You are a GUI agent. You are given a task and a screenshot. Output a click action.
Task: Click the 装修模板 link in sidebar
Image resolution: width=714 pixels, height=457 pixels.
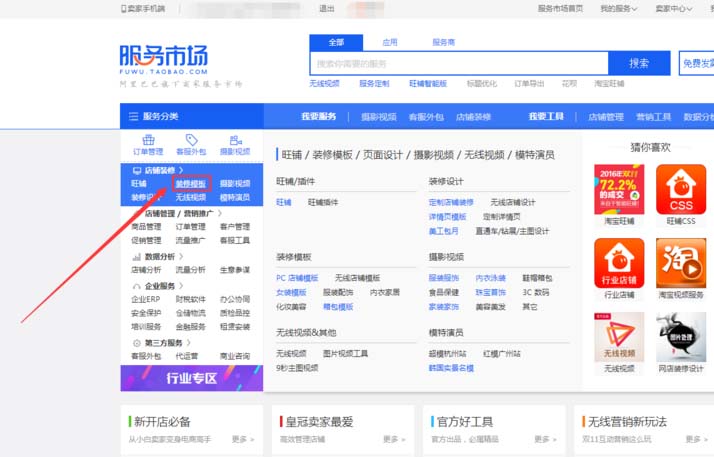[x=191, y=183]
